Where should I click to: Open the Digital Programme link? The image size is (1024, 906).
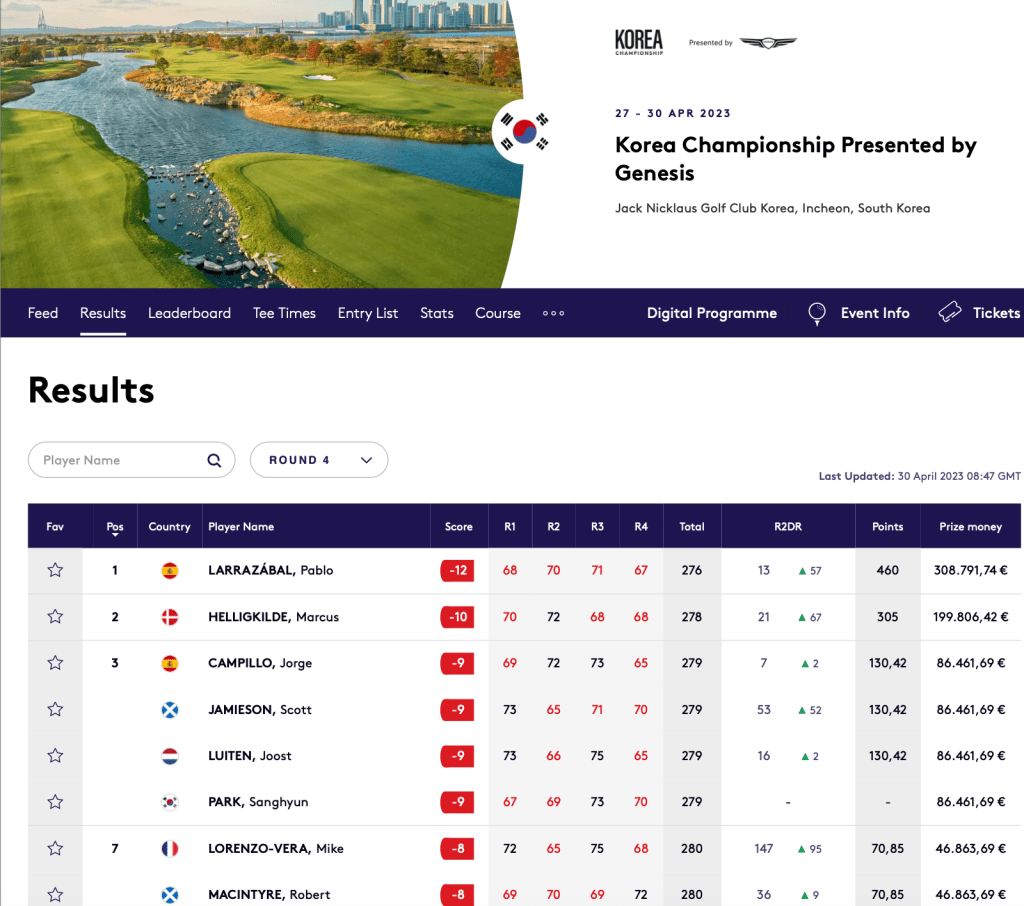click(x=711, y=313)
